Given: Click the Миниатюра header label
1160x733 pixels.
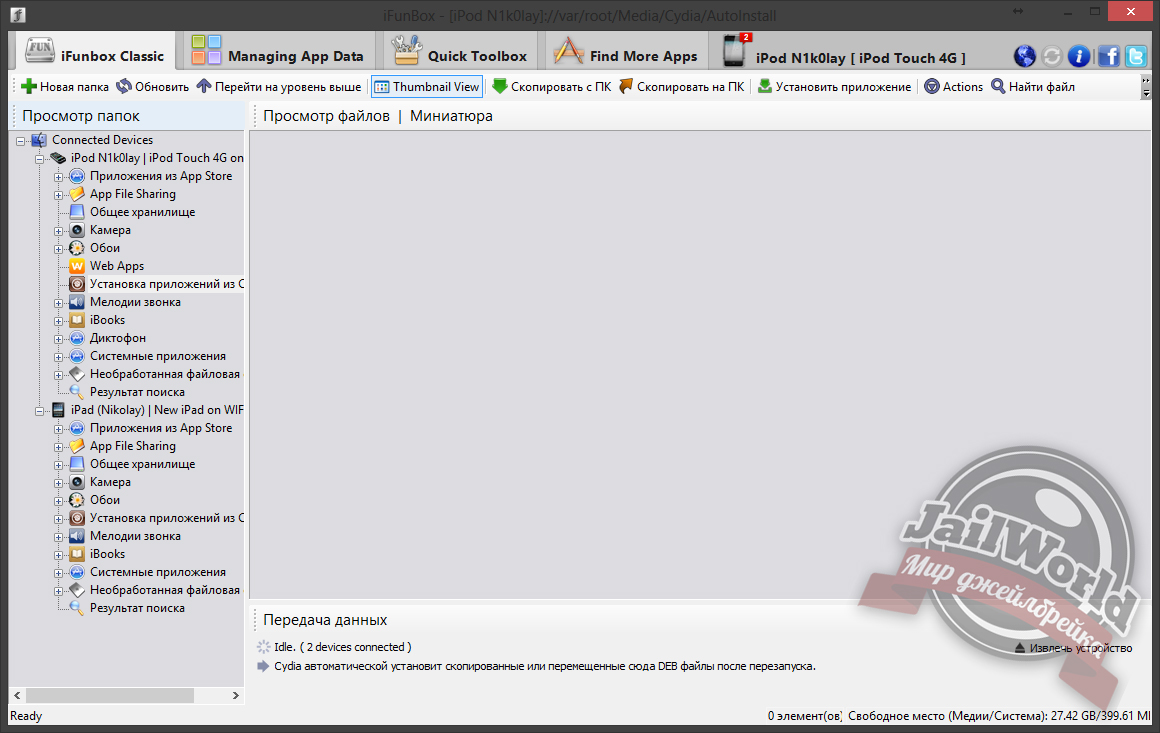Looking at the screenshot, I should [x=451, y=116].
